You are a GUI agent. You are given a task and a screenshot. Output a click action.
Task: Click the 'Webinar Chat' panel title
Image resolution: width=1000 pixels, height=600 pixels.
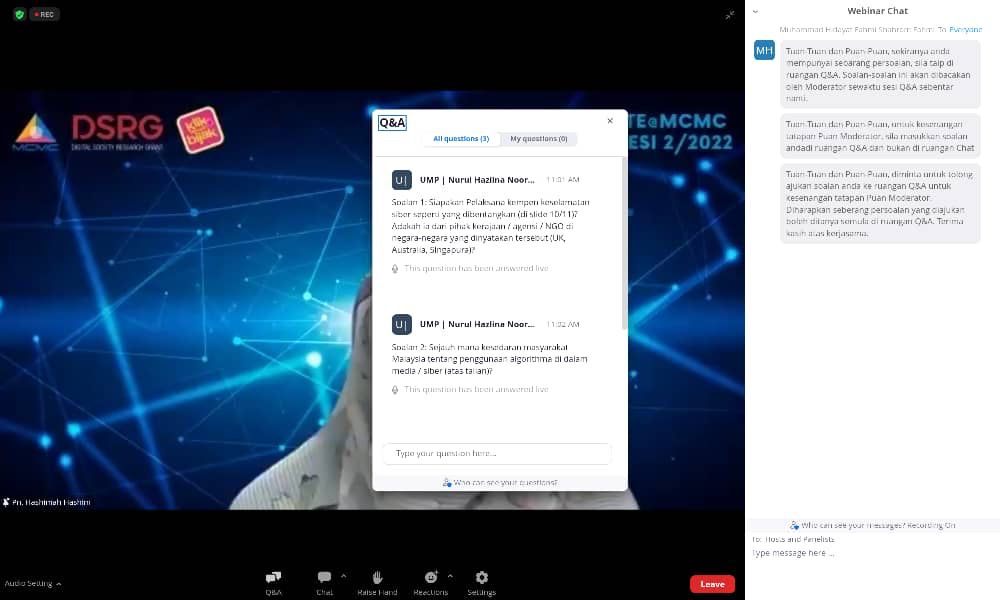(x=877, y=11)
